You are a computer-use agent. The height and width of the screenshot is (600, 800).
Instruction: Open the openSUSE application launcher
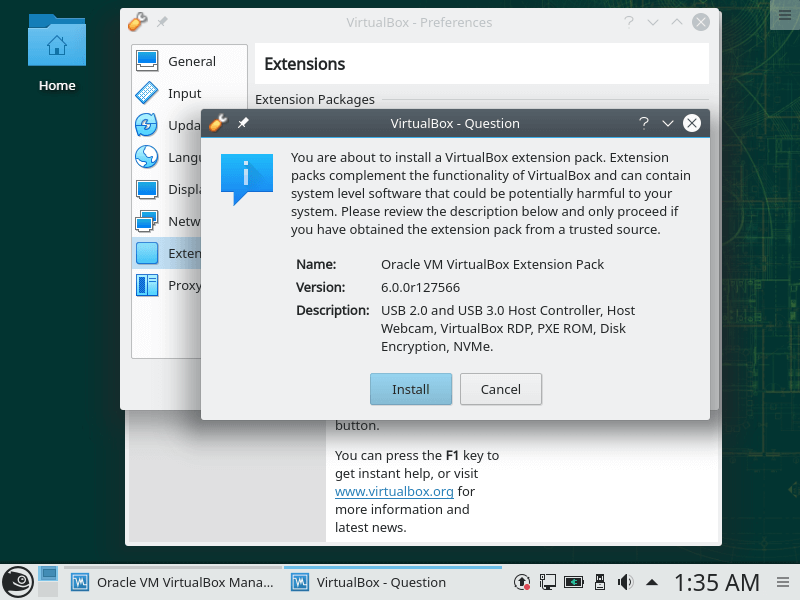[x=18, y=582]
